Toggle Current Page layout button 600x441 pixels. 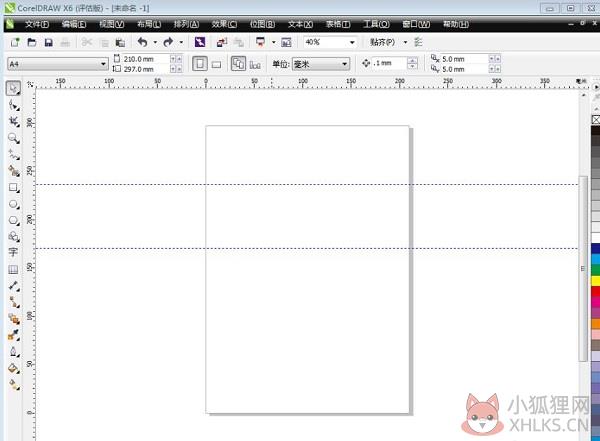coord(255,65)
